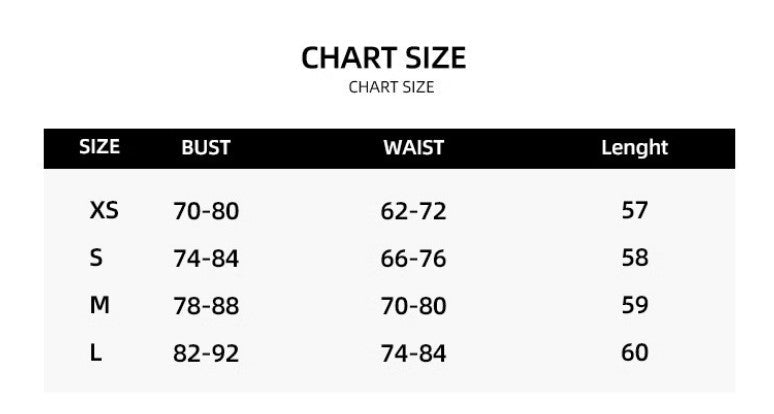Click the L length value 60

pos(635,352)
